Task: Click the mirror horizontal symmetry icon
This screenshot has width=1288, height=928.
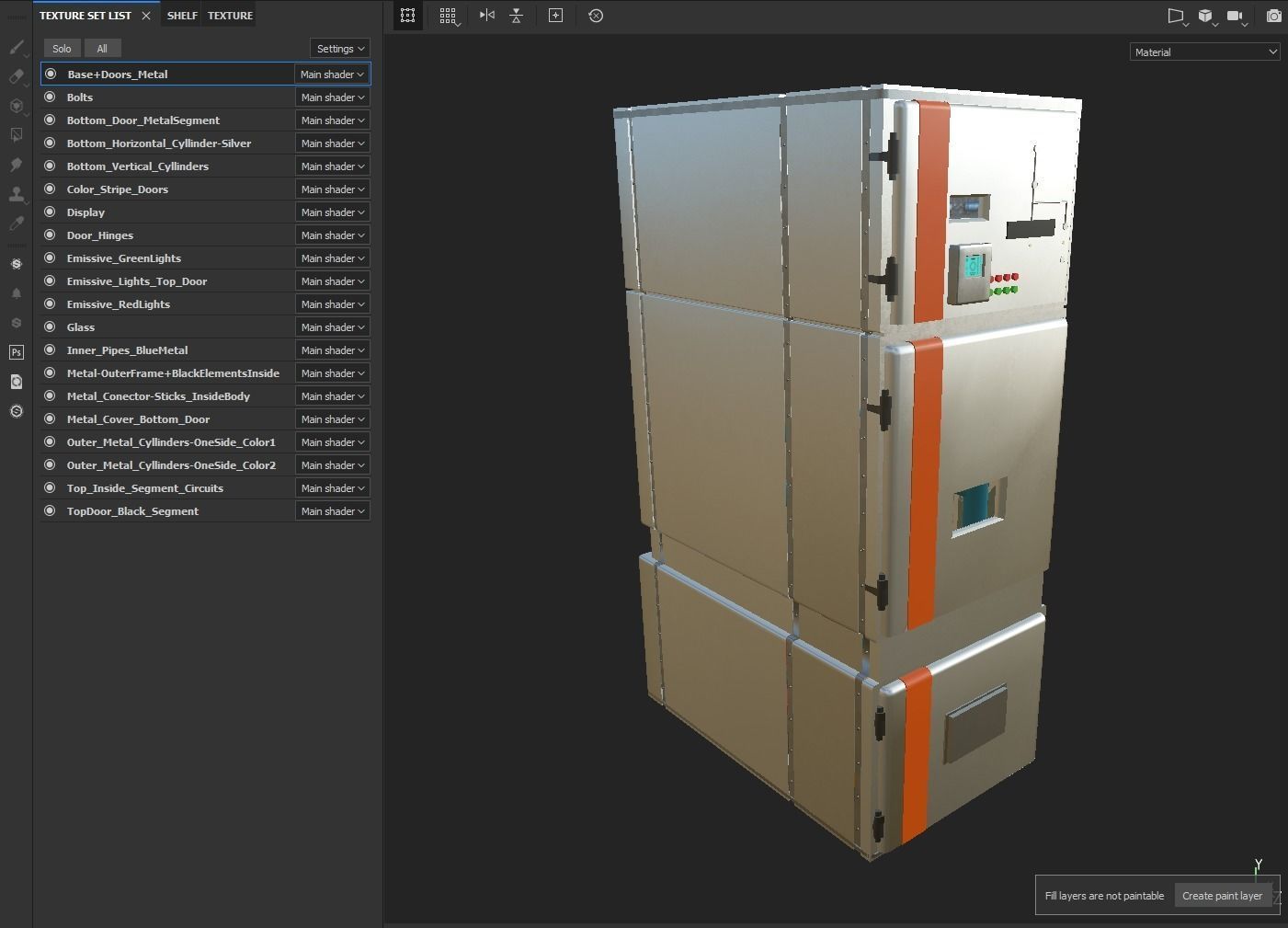Action: [487, 16]
